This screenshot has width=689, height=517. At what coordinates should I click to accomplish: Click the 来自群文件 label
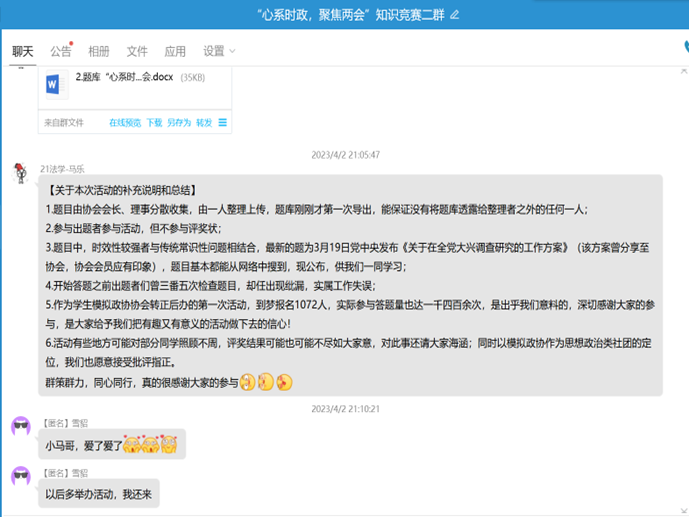64,123
